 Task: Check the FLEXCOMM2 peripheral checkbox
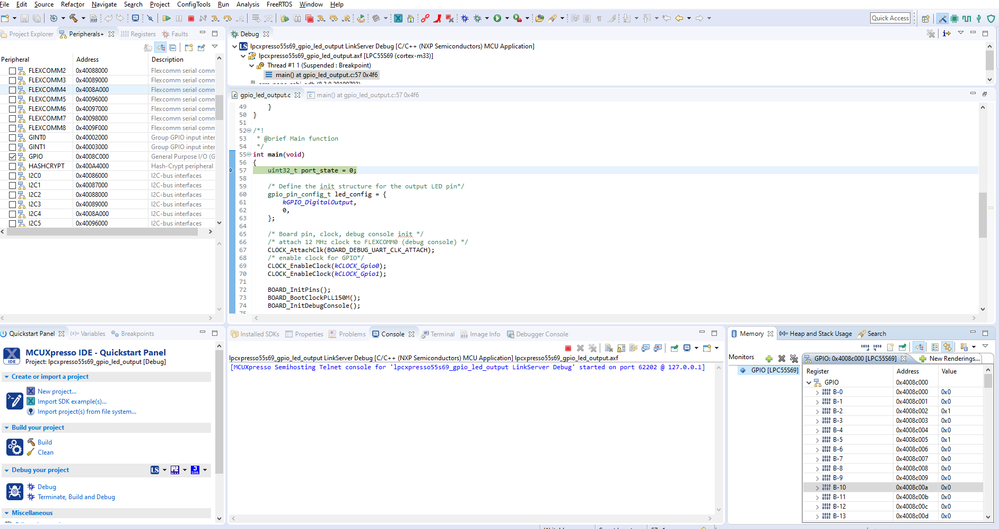[x=12, y=71]
